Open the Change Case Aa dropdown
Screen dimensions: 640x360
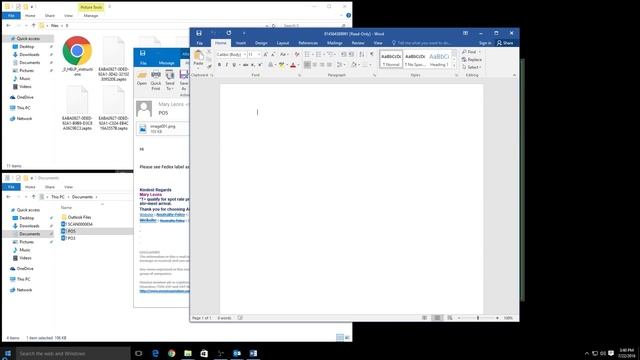coord(284,54)
